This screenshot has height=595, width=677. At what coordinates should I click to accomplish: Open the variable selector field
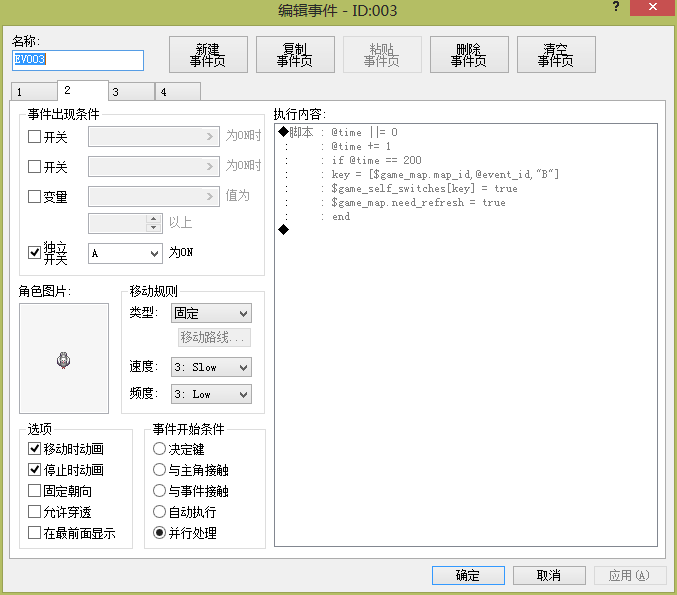154,196
